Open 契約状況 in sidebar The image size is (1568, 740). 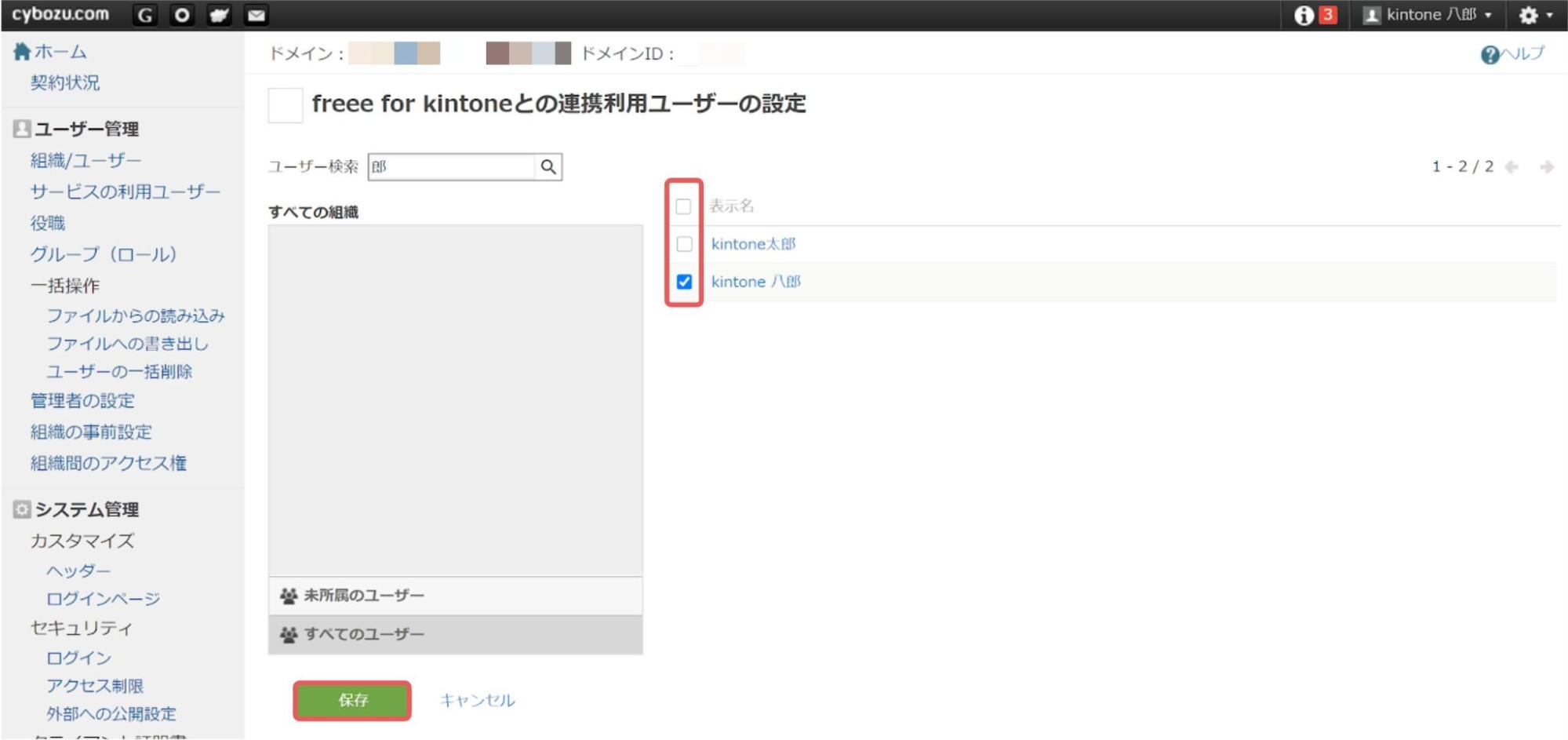(x=65, y=82)
